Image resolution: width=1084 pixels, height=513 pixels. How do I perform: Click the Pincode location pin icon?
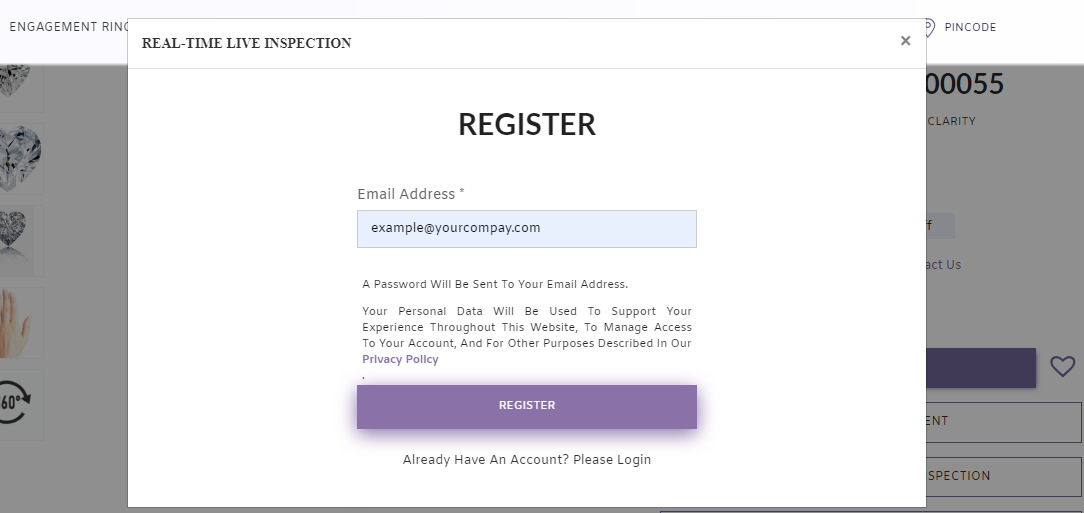(929, 27)
